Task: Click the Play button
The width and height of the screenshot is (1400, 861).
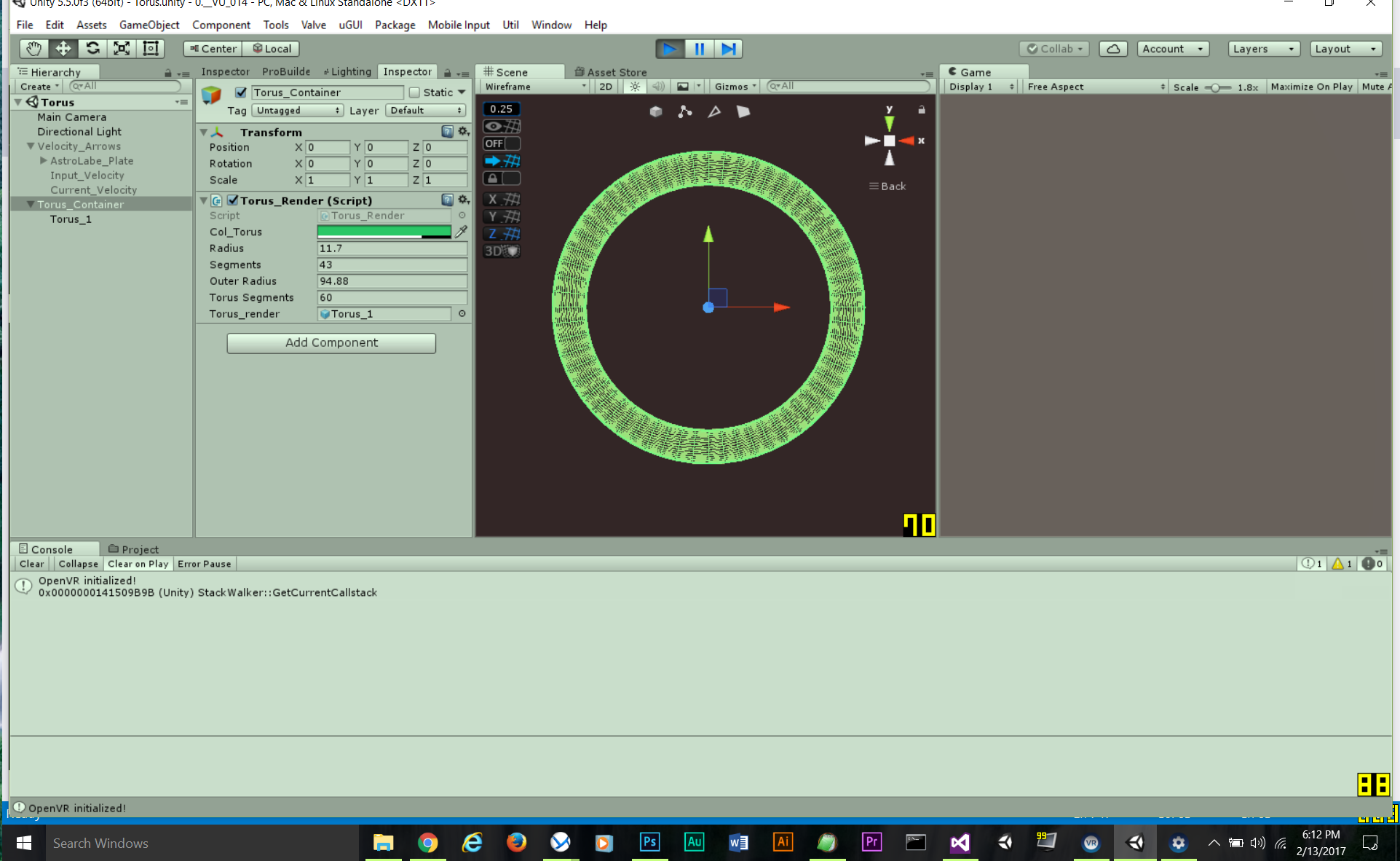Action: pos(670,49)
